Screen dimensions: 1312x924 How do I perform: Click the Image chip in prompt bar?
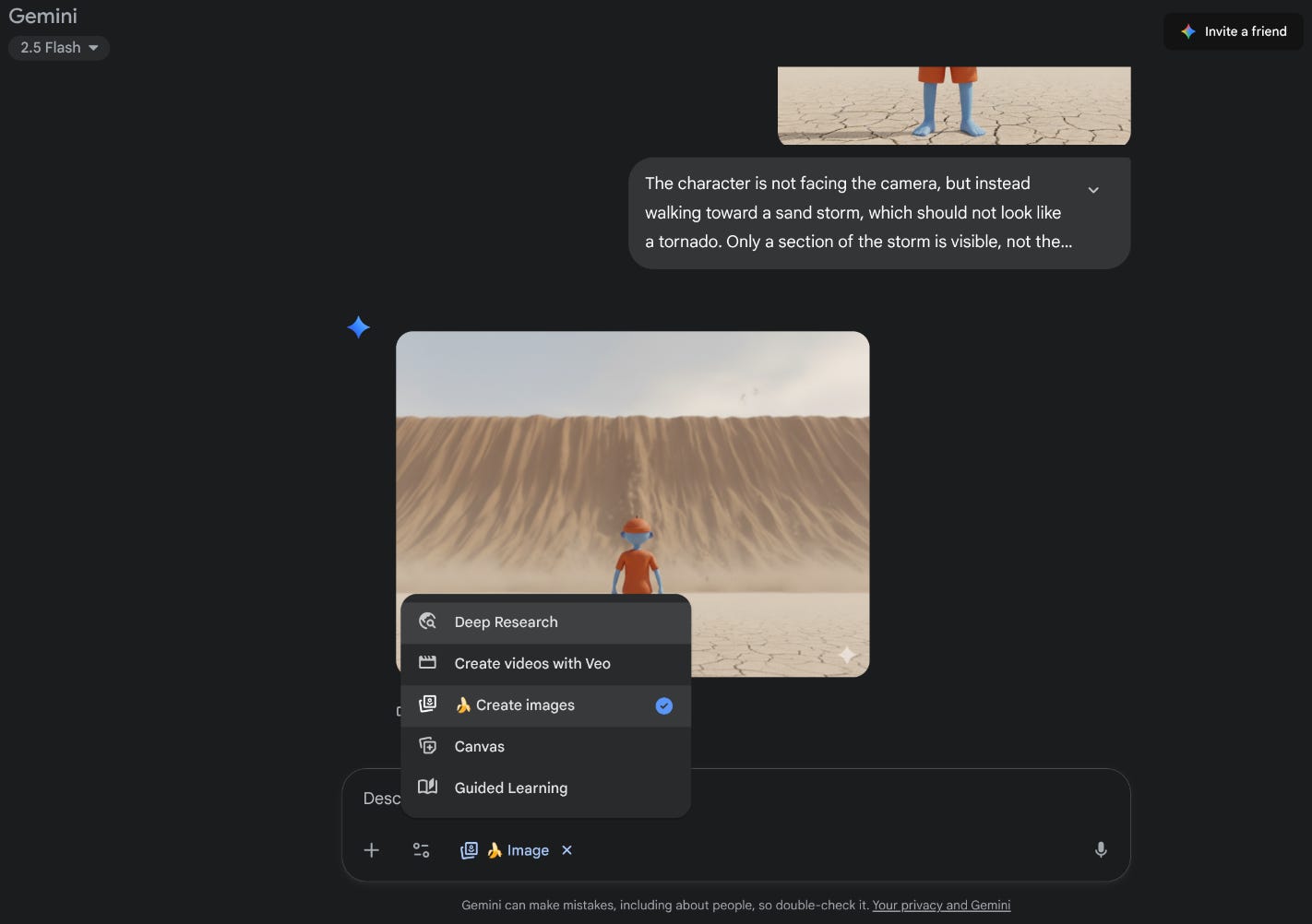(517, 850)
